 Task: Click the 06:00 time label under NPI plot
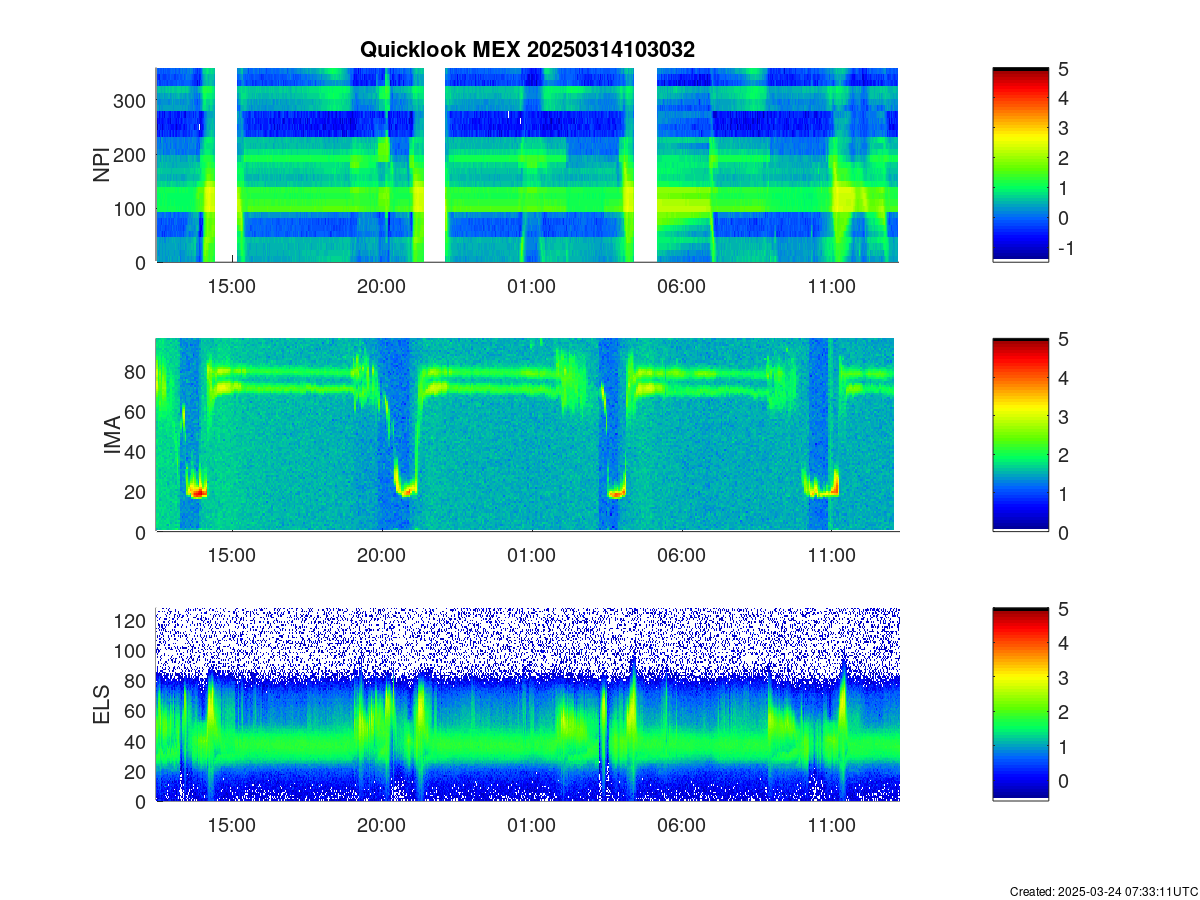coord(681,286)
